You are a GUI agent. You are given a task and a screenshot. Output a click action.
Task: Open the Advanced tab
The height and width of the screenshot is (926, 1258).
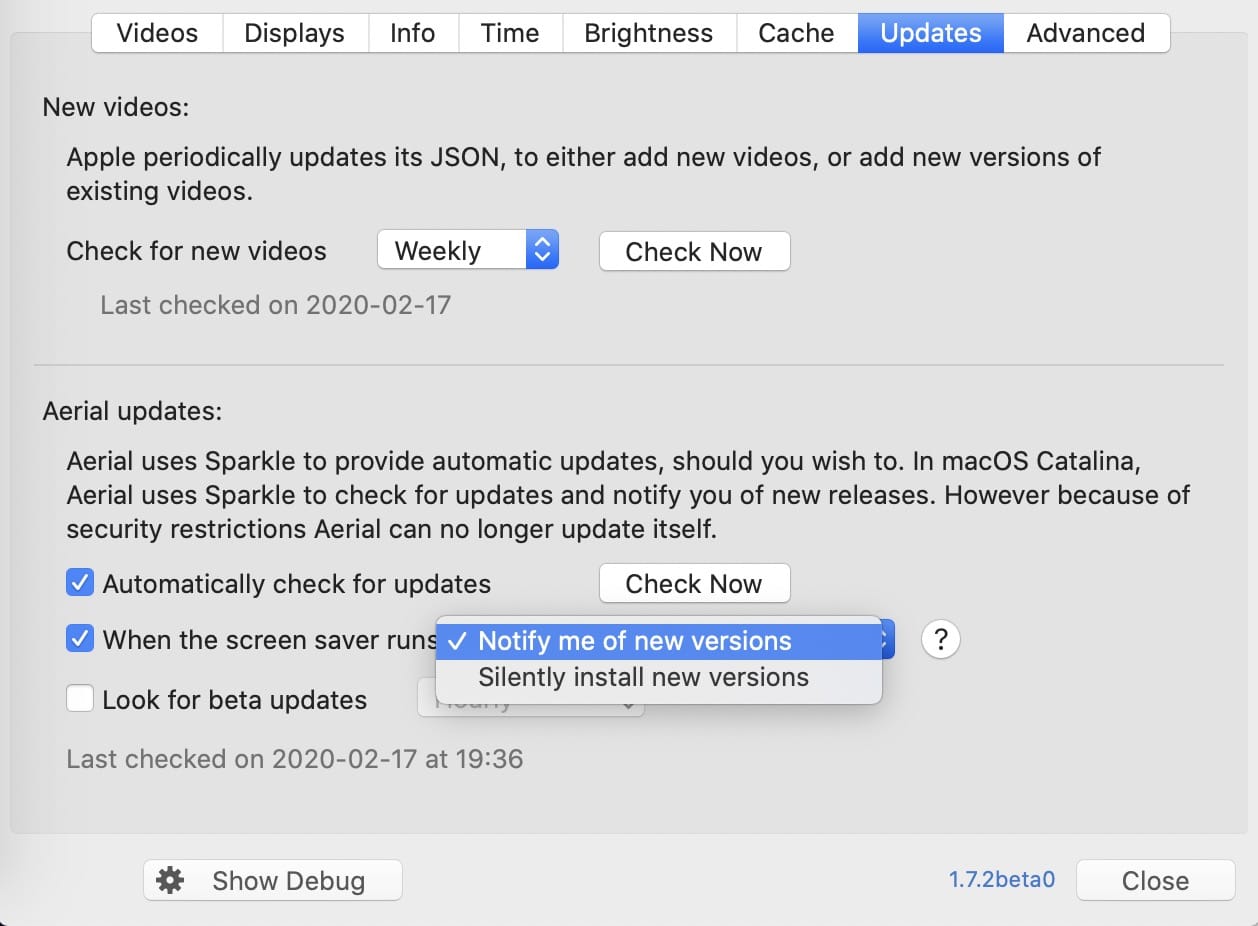click(1086, 33)
